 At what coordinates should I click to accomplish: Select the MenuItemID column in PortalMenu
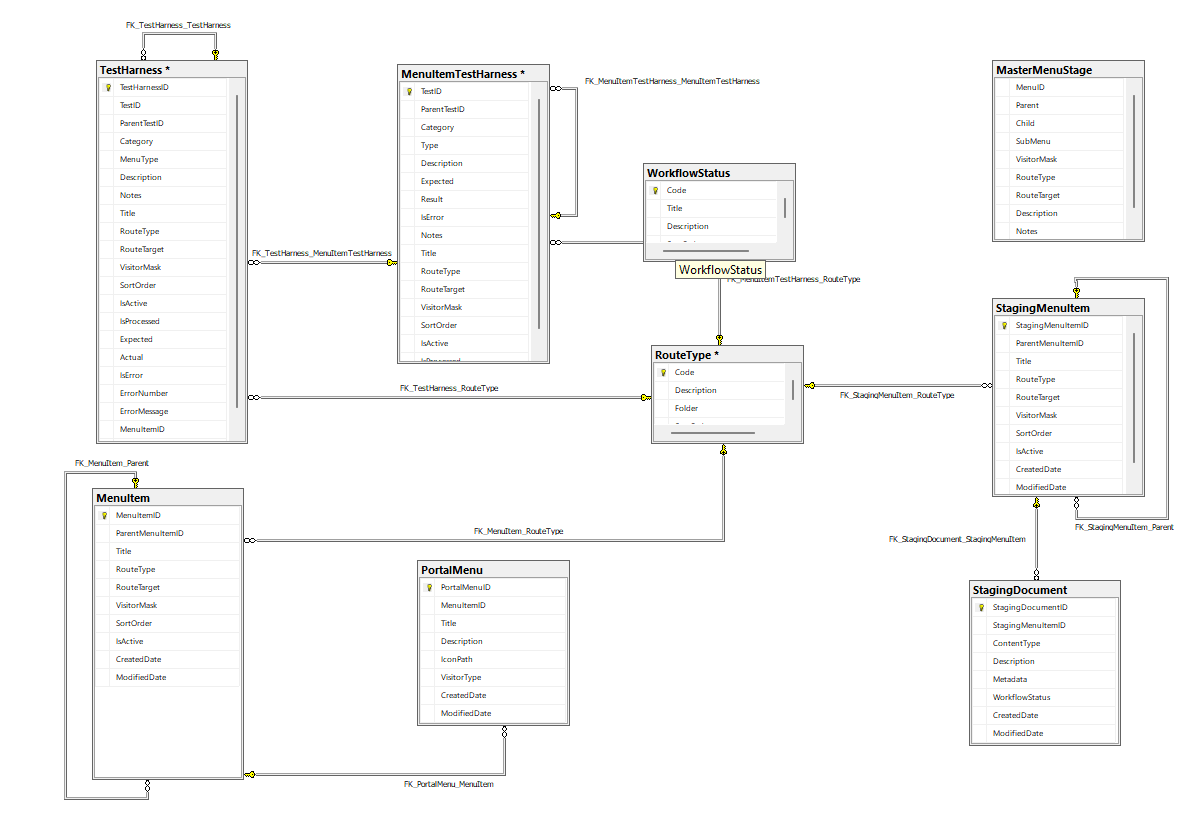pos(494,606)
